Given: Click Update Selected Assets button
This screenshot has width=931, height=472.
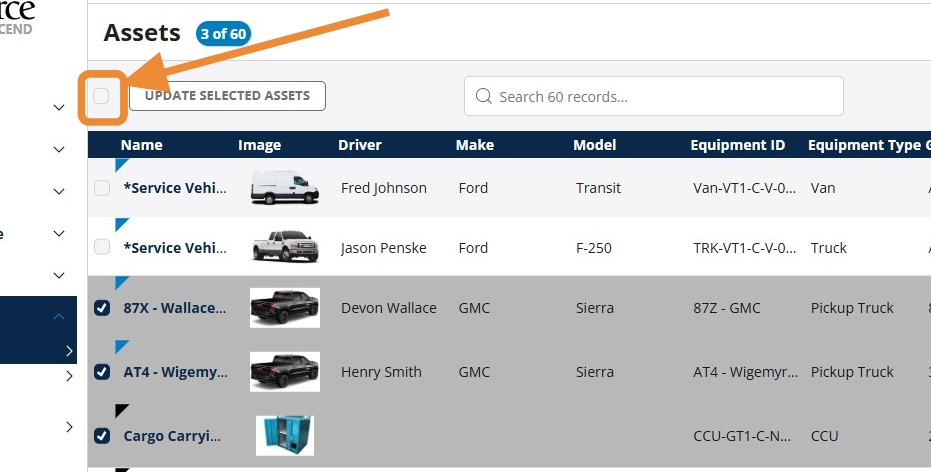Looking at the screenshot, I should click(x=227, y=96).
